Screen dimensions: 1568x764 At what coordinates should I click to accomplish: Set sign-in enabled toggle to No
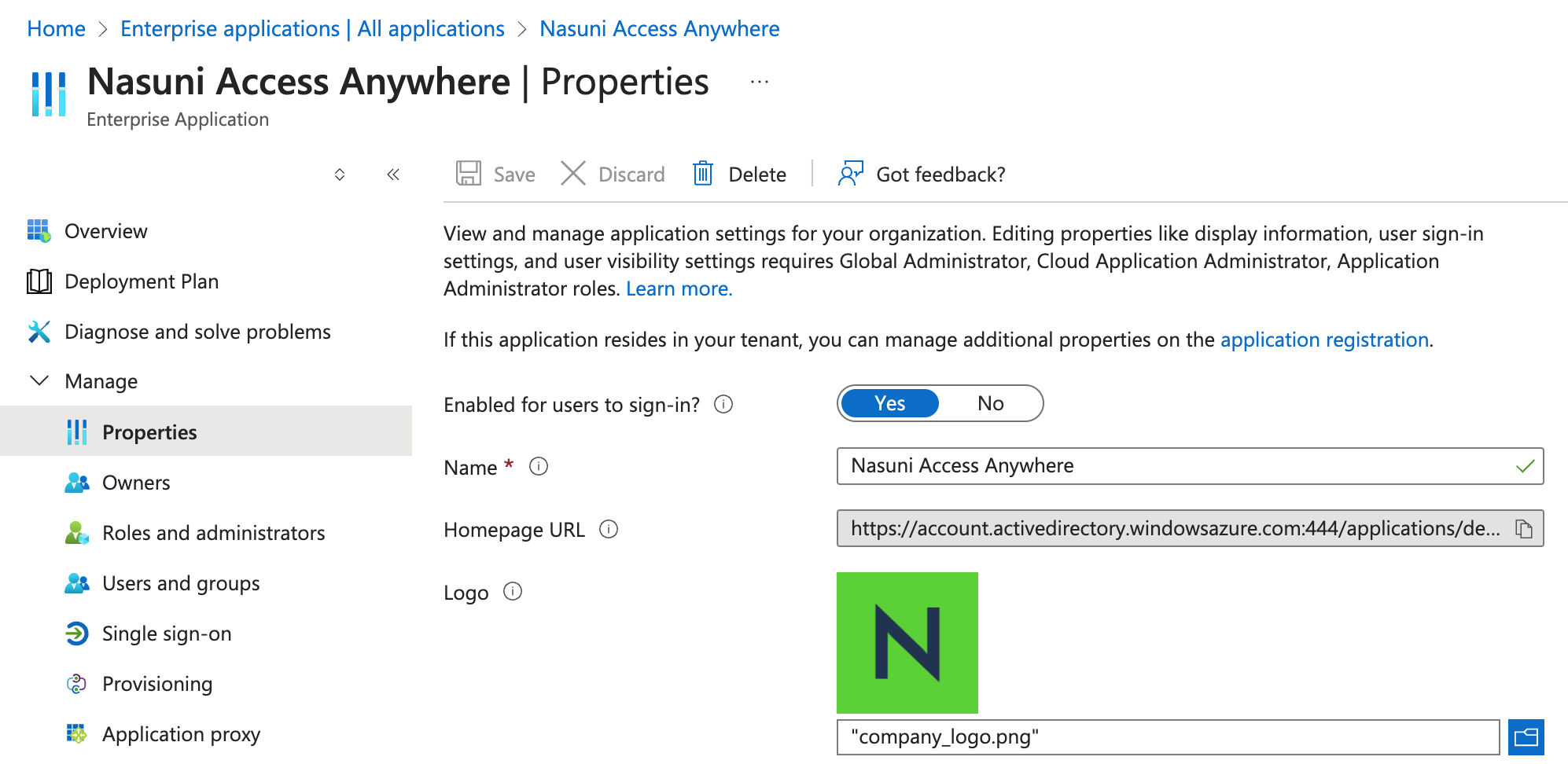click(990, 403)
